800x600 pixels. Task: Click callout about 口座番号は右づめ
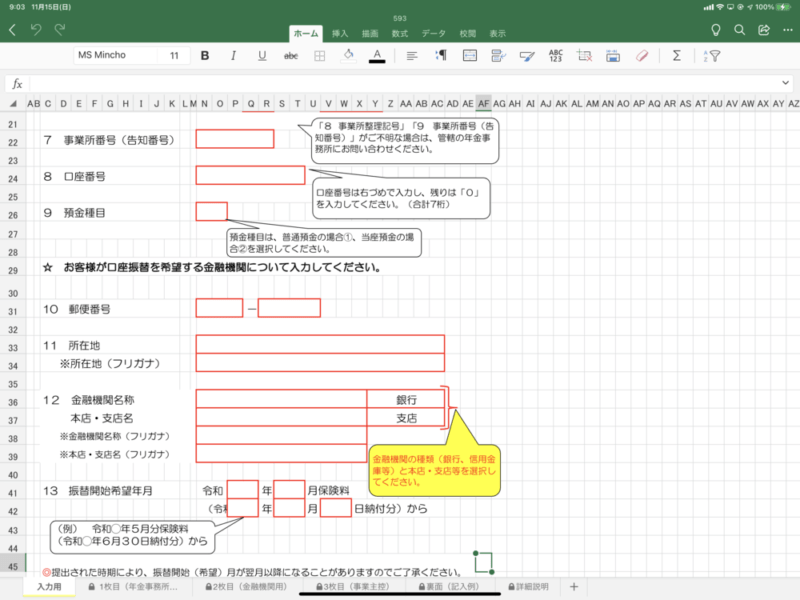pyautogui.click(x=401, y=198)
